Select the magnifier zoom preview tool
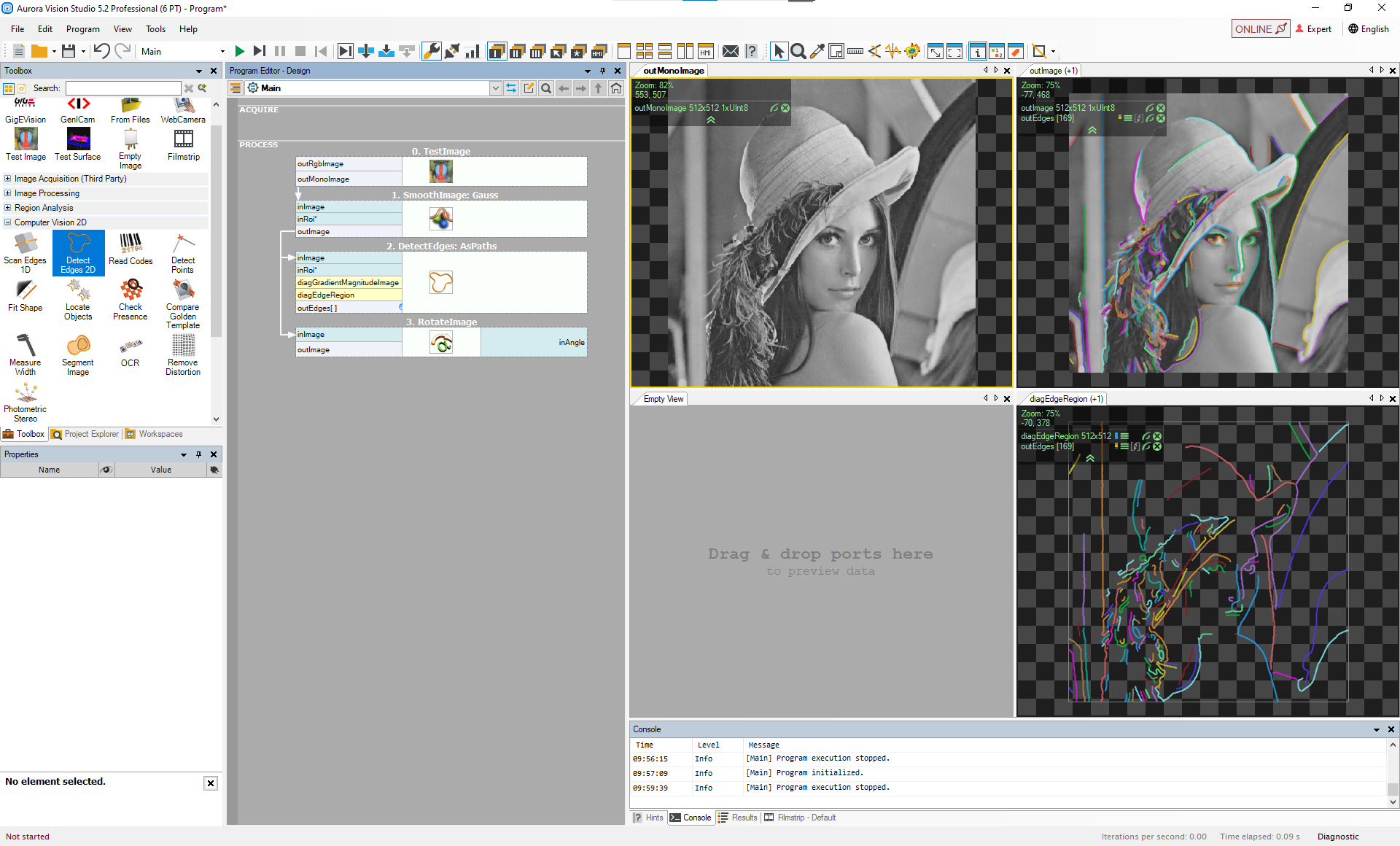Screen dimensions: 1400x846 point(798,51)
